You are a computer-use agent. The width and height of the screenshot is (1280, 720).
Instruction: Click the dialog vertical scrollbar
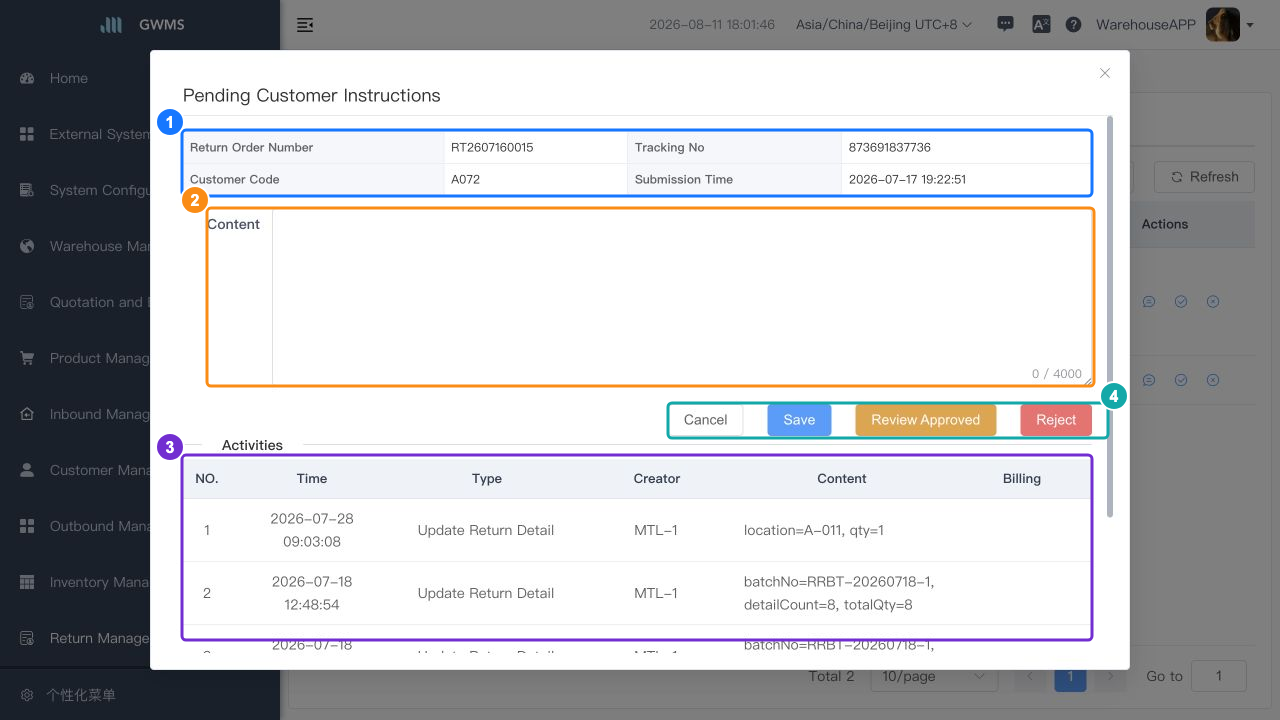click(x=1110, y=317)
